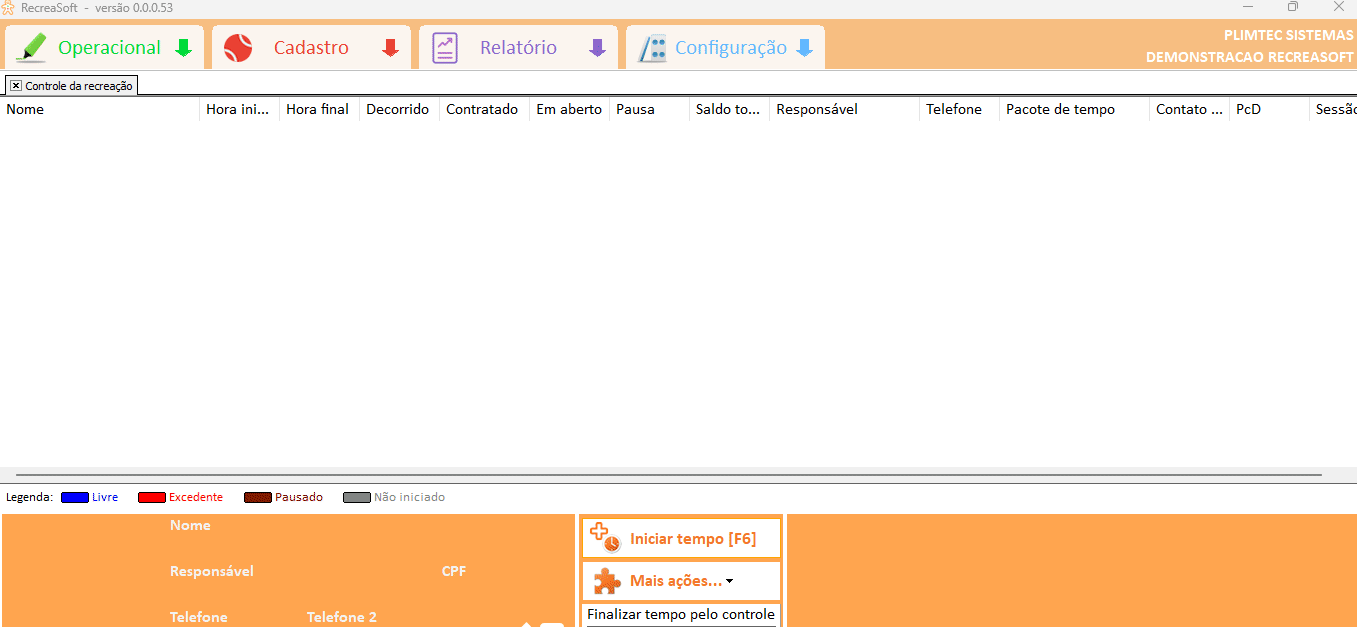
Task: Click the purple chart Relatório icon
Action: [445, 48]
